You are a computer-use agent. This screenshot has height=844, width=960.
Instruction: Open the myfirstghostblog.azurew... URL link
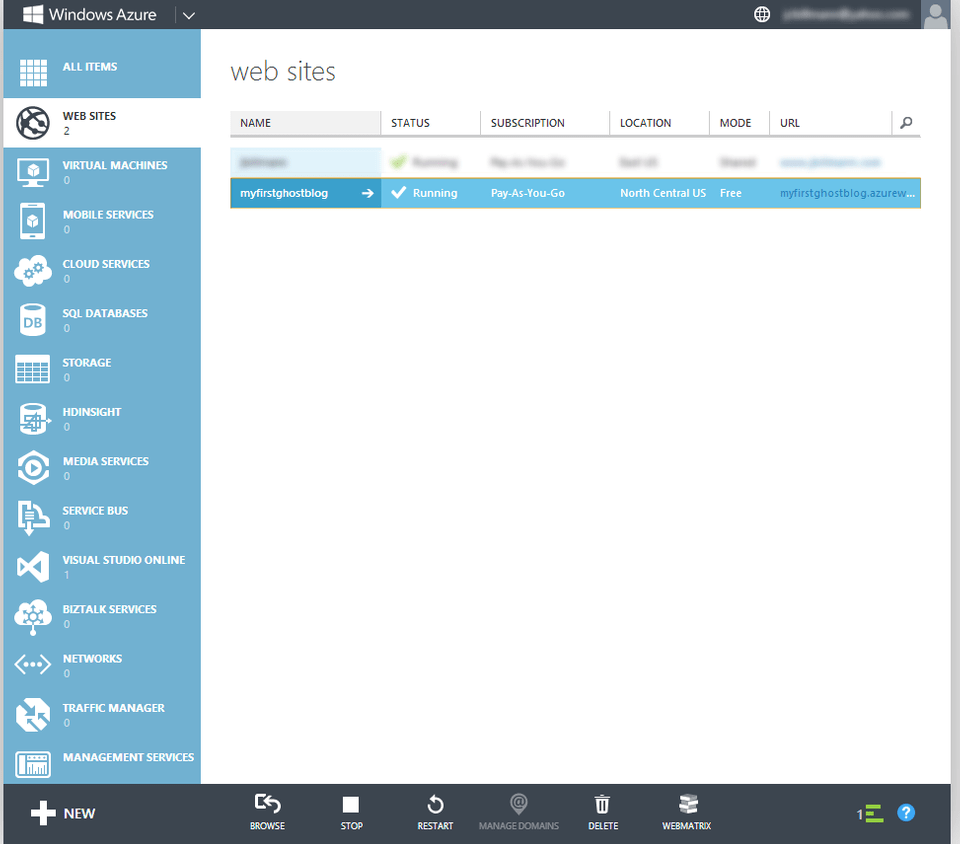[x=847, y=193]
